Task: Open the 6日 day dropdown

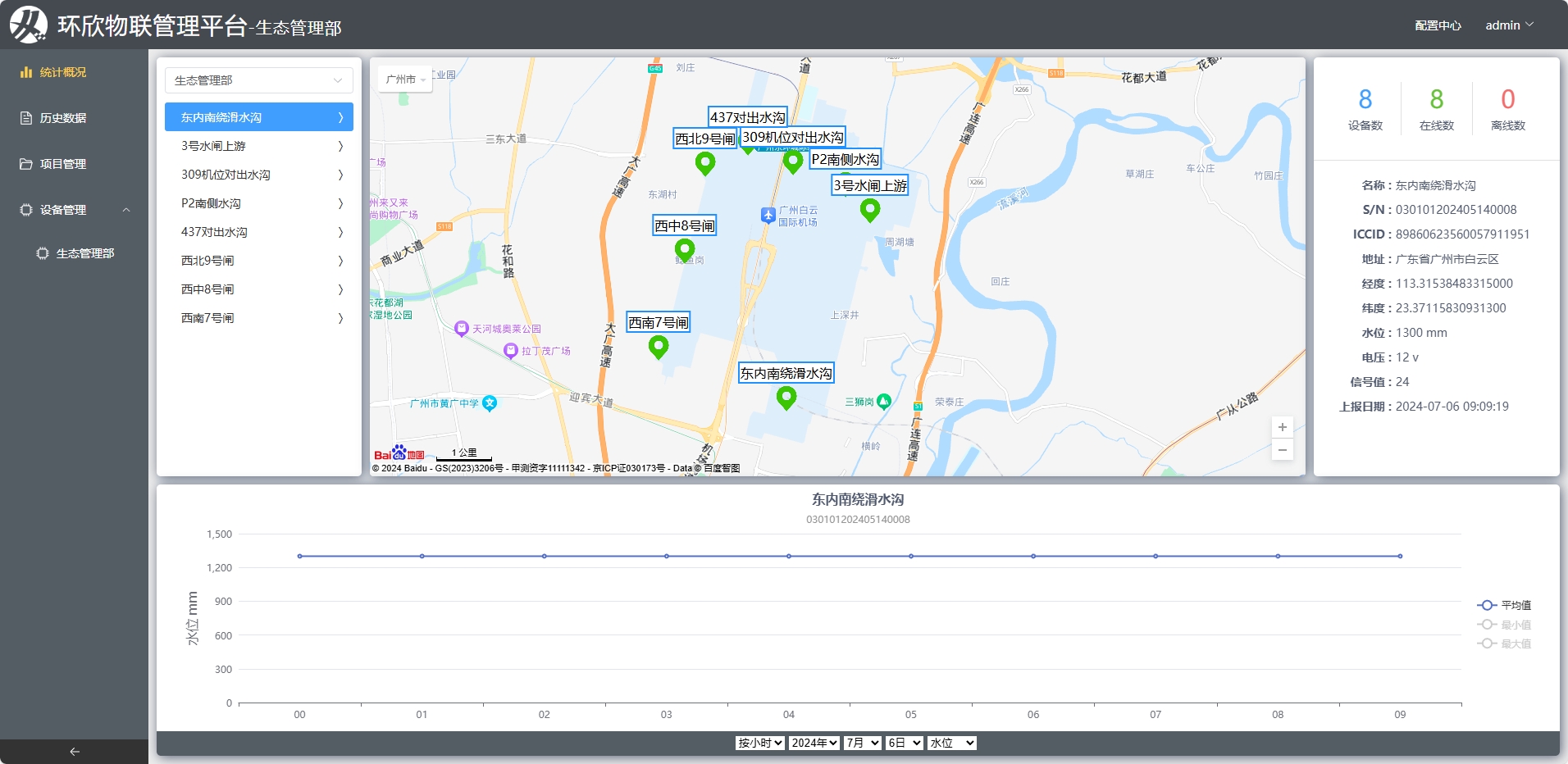Action: (905, 743)
